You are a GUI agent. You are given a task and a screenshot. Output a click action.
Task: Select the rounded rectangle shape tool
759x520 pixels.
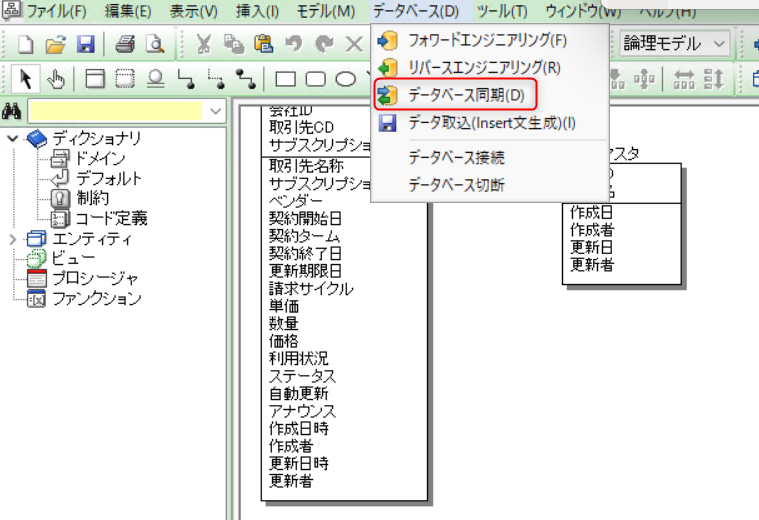[315, 78]
